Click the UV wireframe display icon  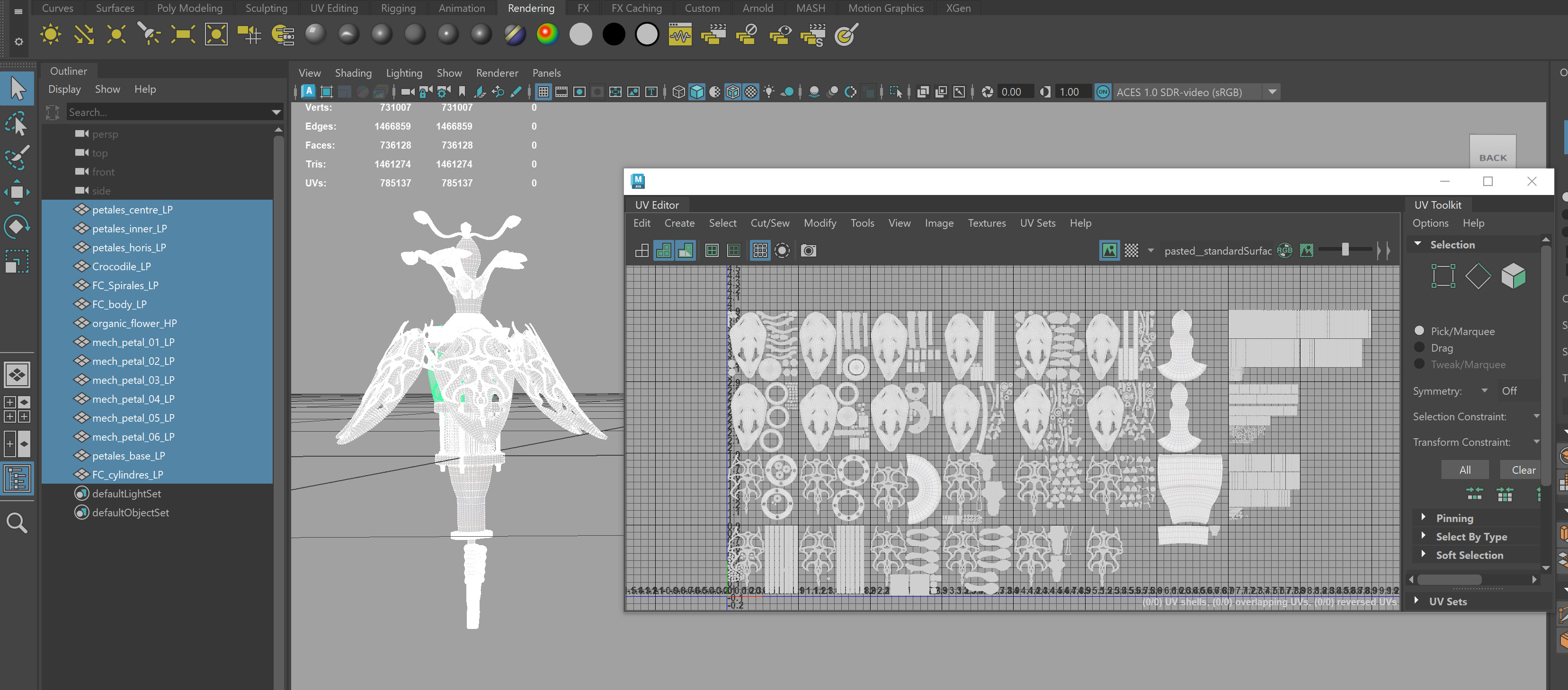coord(641,251)
